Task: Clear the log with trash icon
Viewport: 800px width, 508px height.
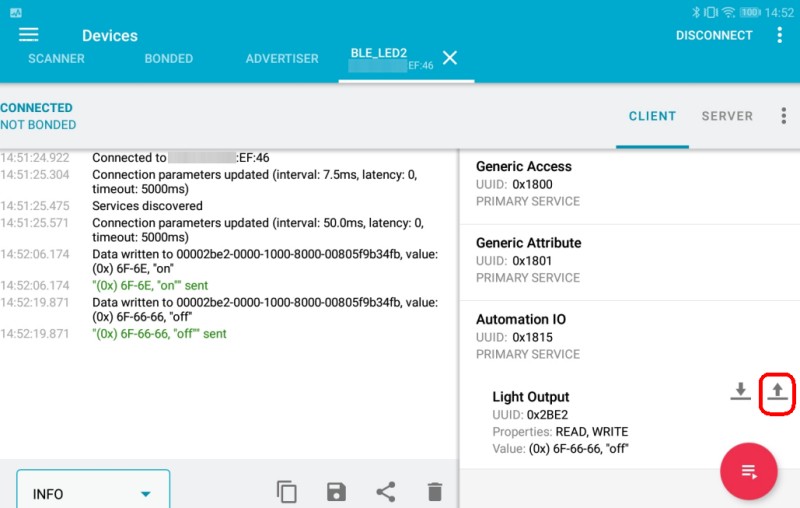Action: click(x=435, y=492)
